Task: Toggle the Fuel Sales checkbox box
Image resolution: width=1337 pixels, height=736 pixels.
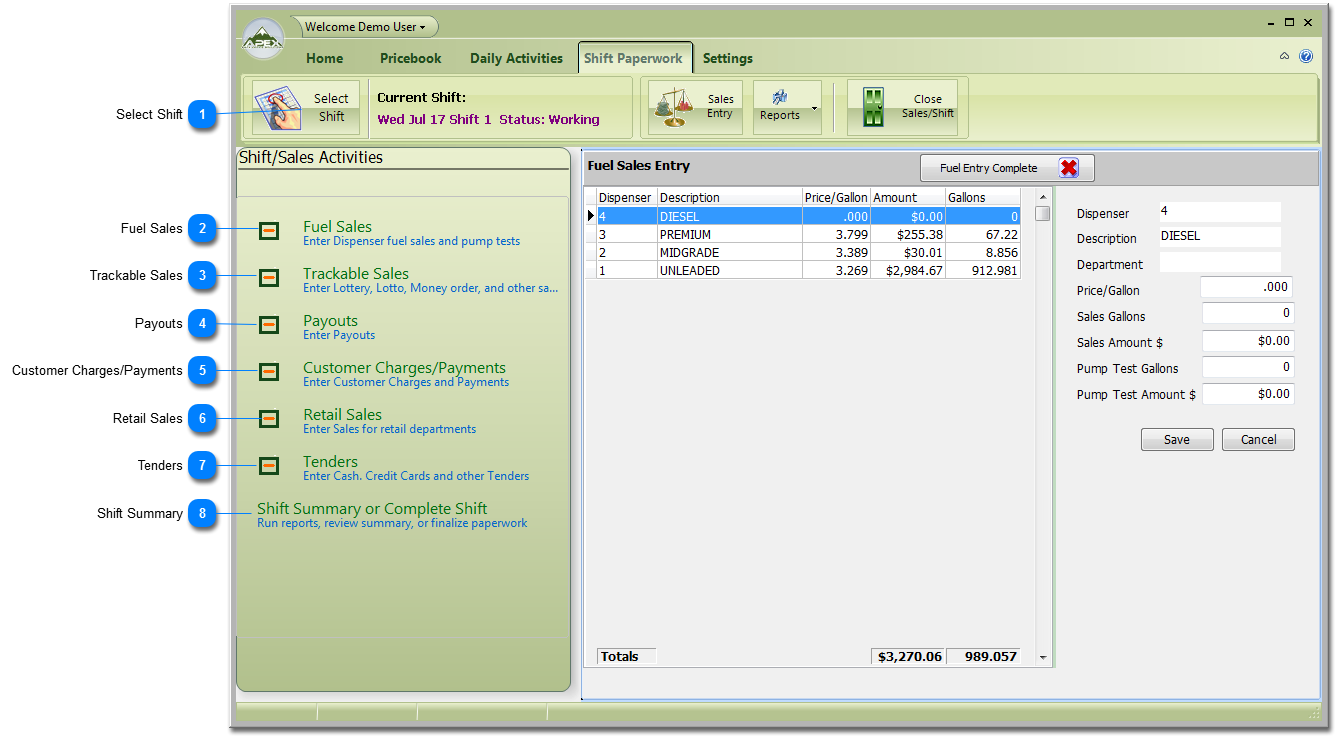Action: [x=269, y=231]
